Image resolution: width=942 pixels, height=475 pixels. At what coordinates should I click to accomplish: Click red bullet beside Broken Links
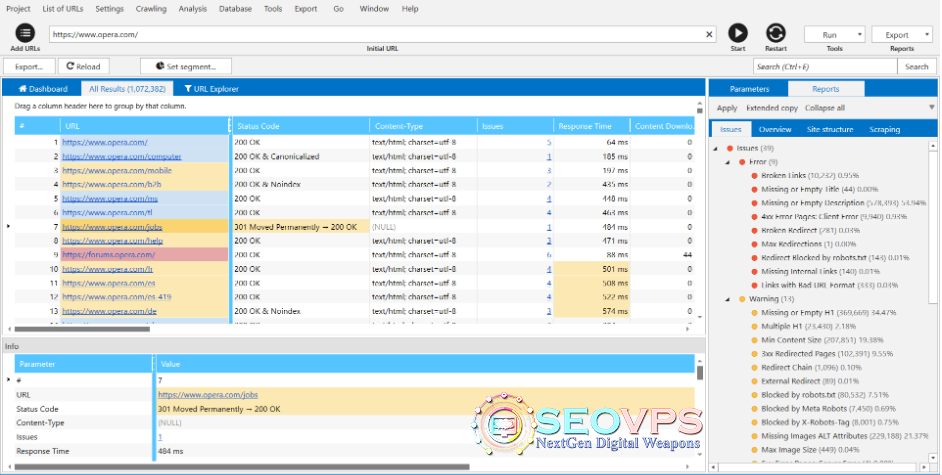pyautogui.click(x=755, y=176)
